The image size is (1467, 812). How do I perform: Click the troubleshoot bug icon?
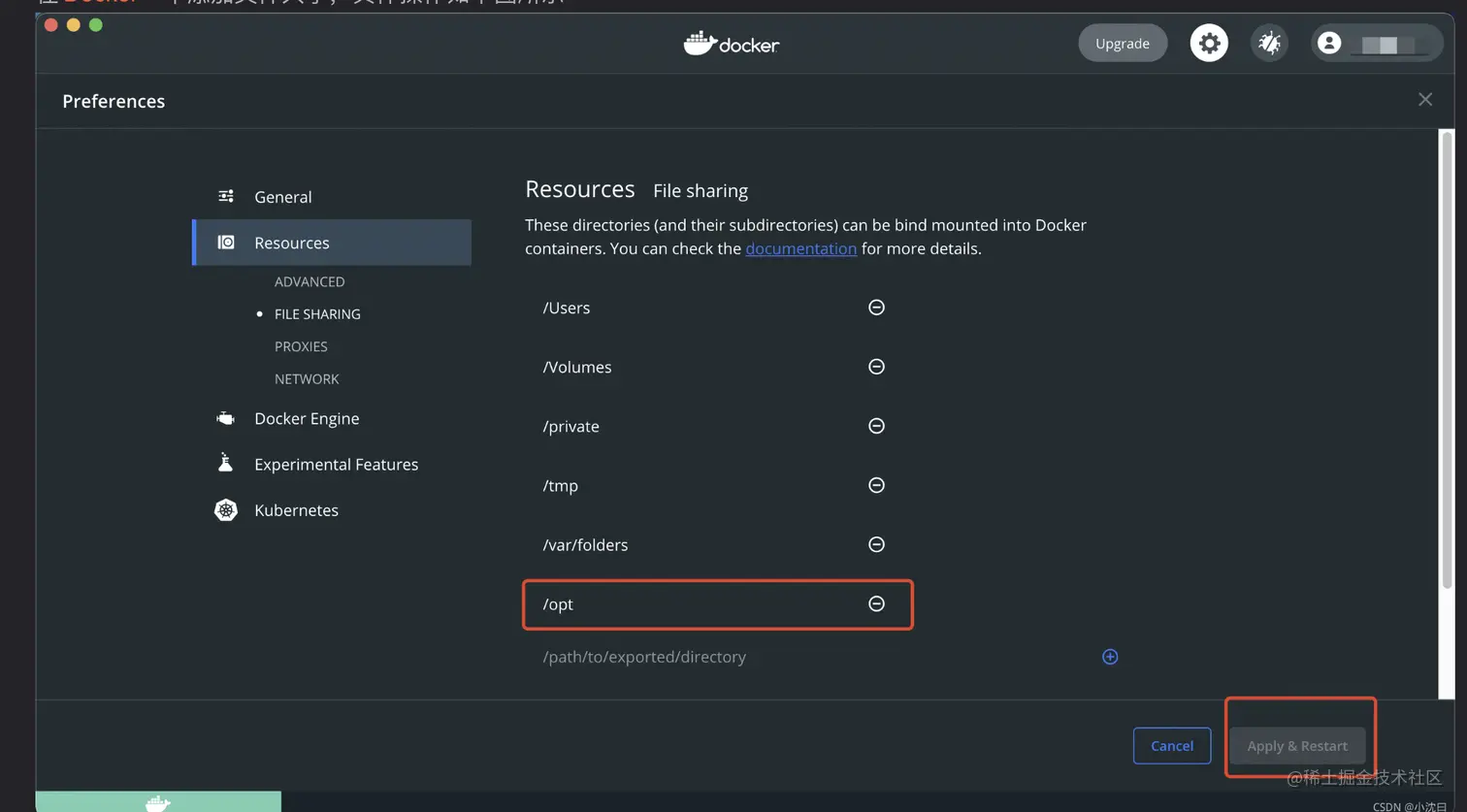click(x=1269, y=44)
